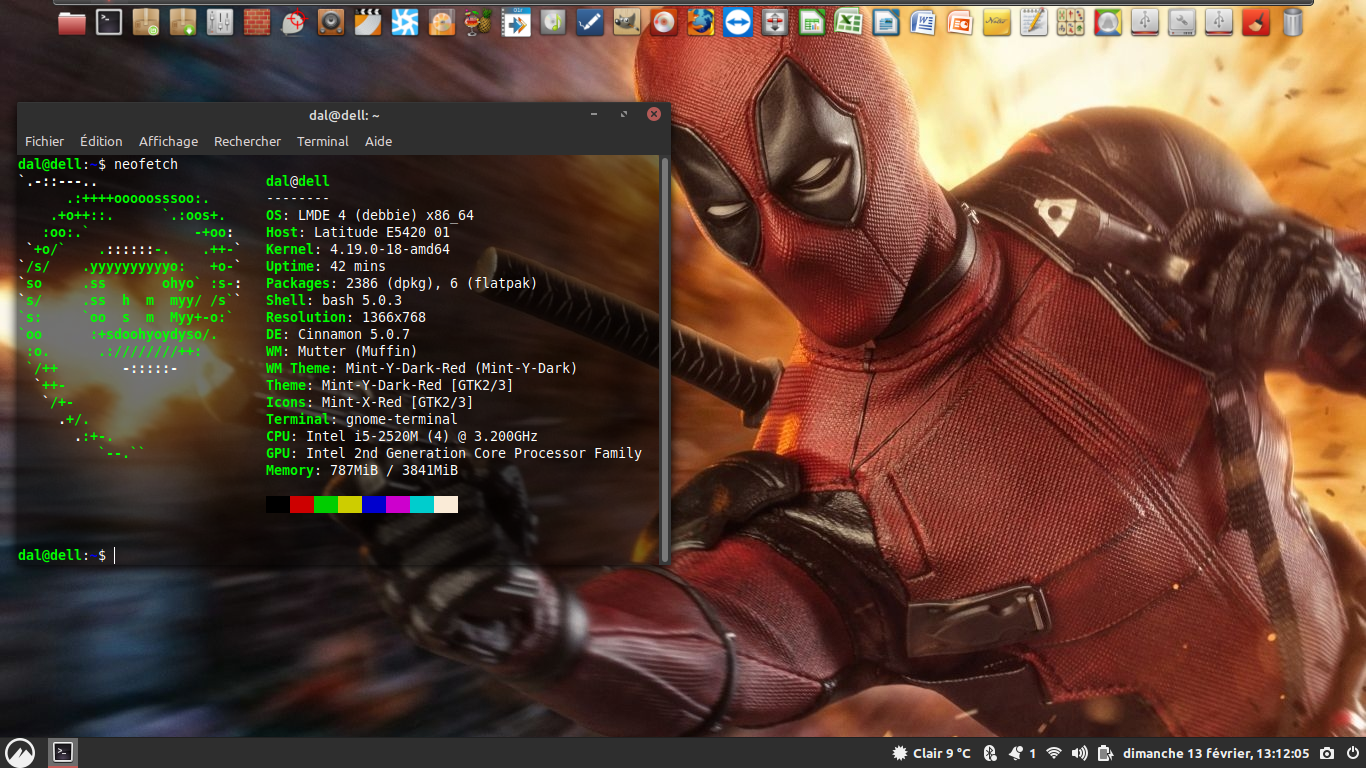
Task: Open the Excel dock icon
Action: pyautogui.click(x=849, y=22)
